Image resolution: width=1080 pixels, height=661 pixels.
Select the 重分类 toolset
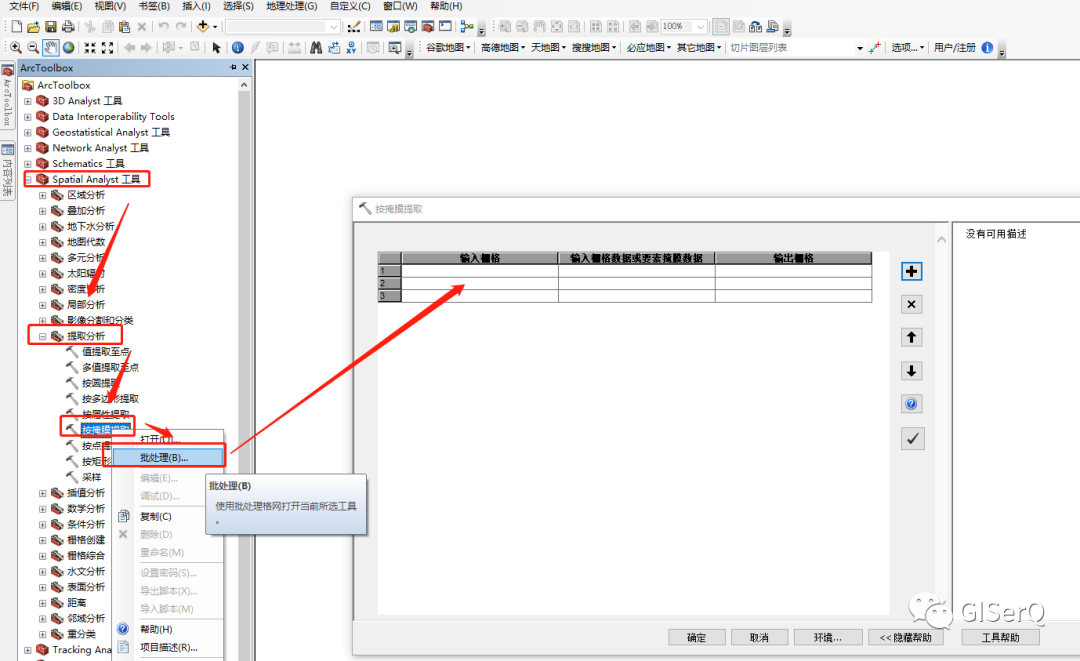coord(81,634)
